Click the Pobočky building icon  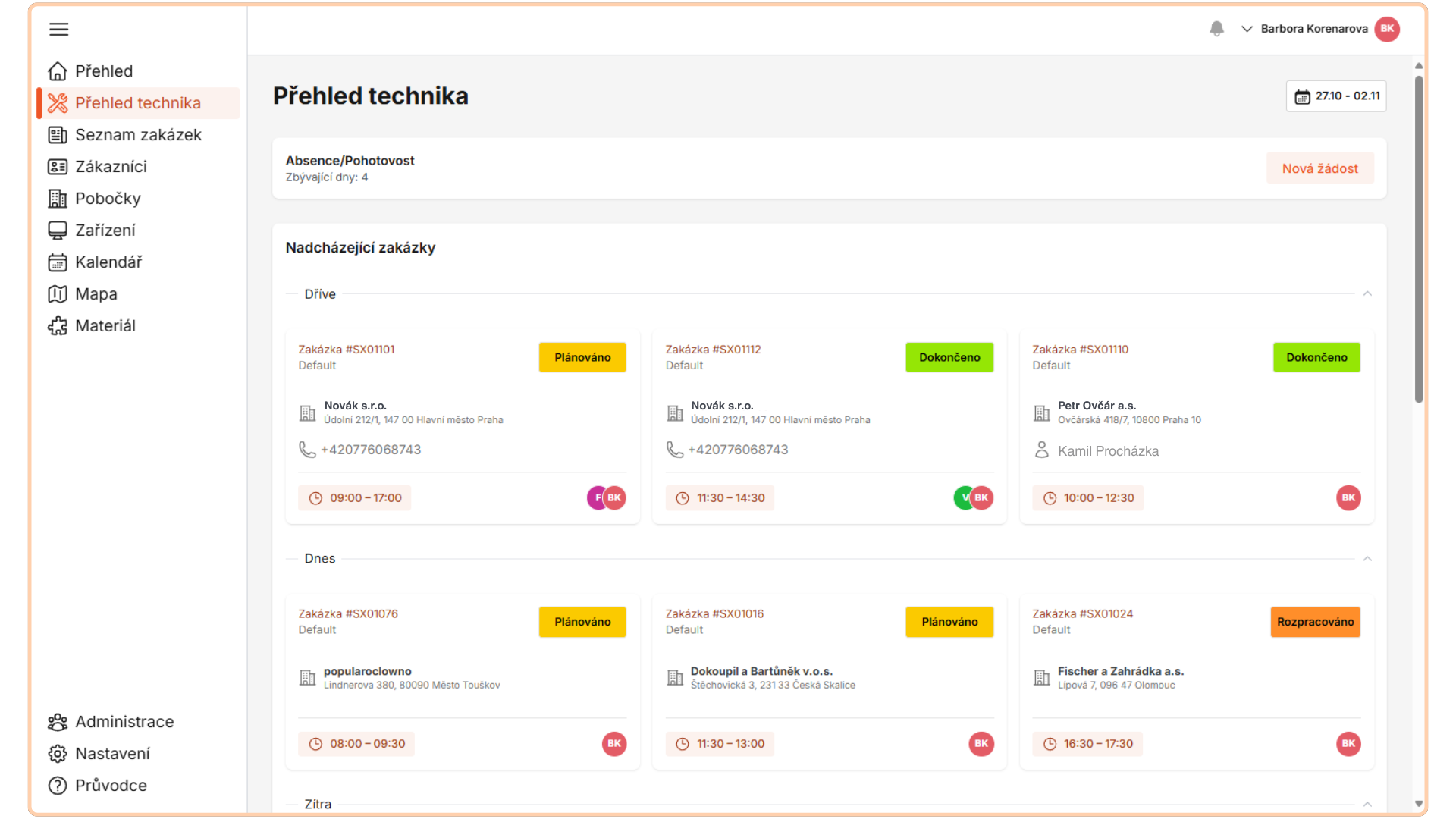click(x=58, y=199)
